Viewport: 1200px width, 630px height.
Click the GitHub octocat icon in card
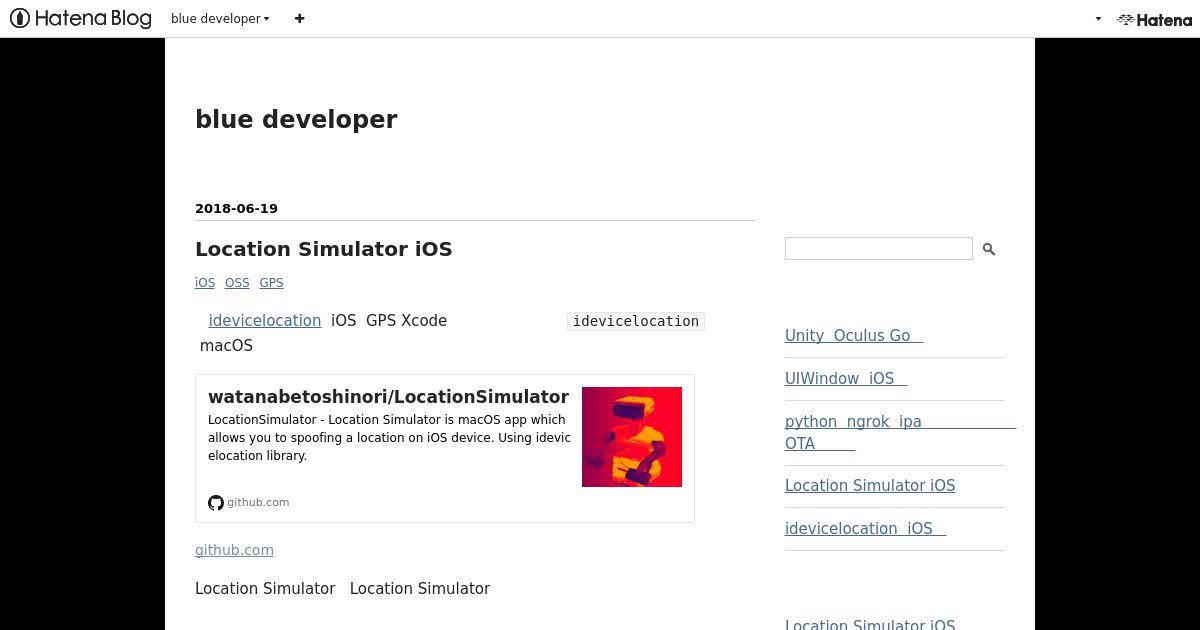click(216, 503)
